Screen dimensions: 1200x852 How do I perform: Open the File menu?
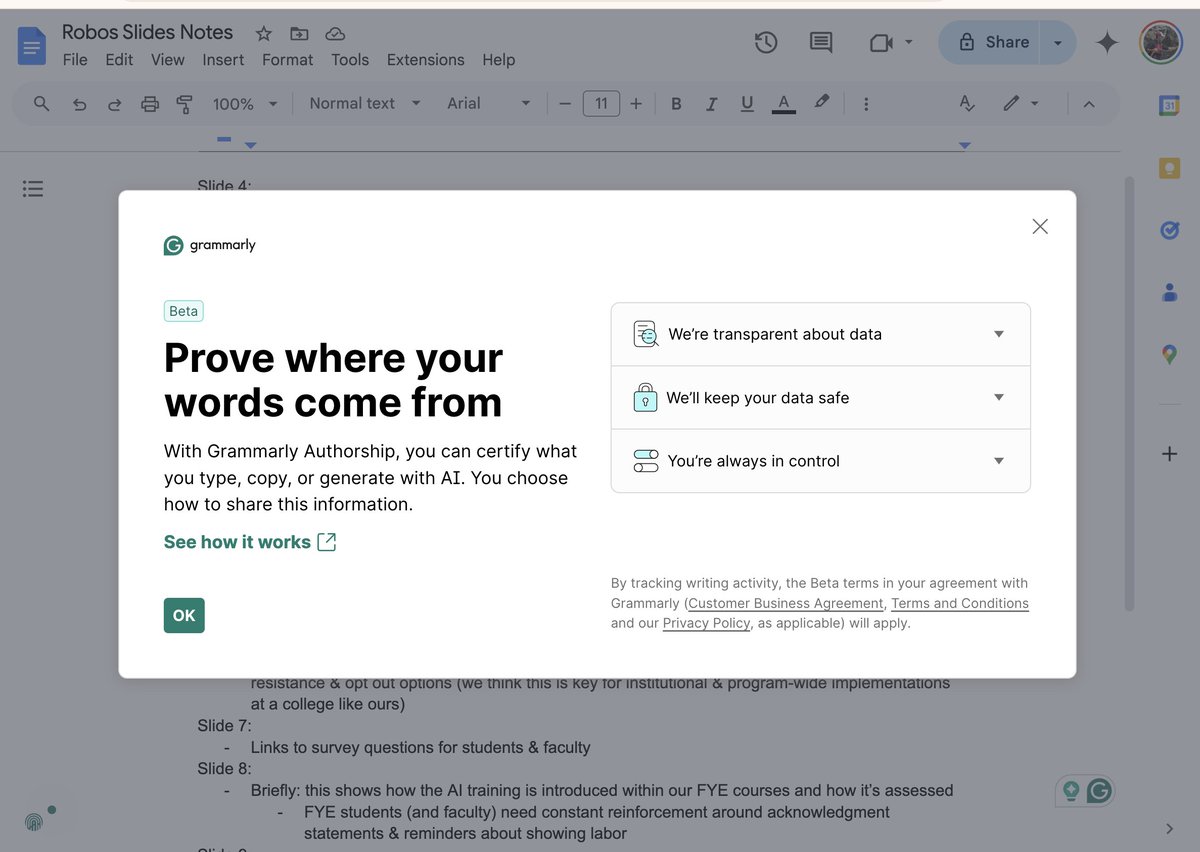tap(75, 60)
